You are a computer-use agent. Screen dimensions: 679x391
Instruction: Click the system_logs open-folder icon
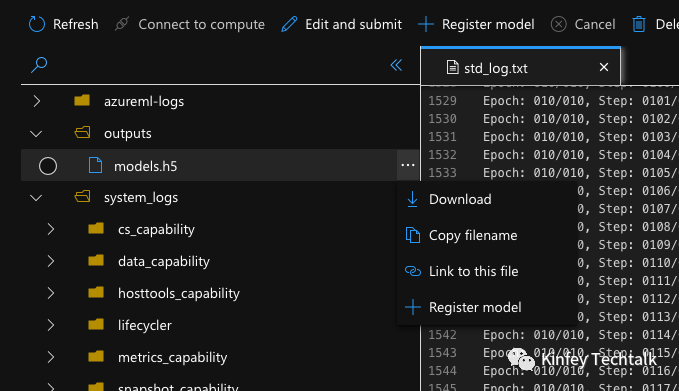[x=82, y=197]
